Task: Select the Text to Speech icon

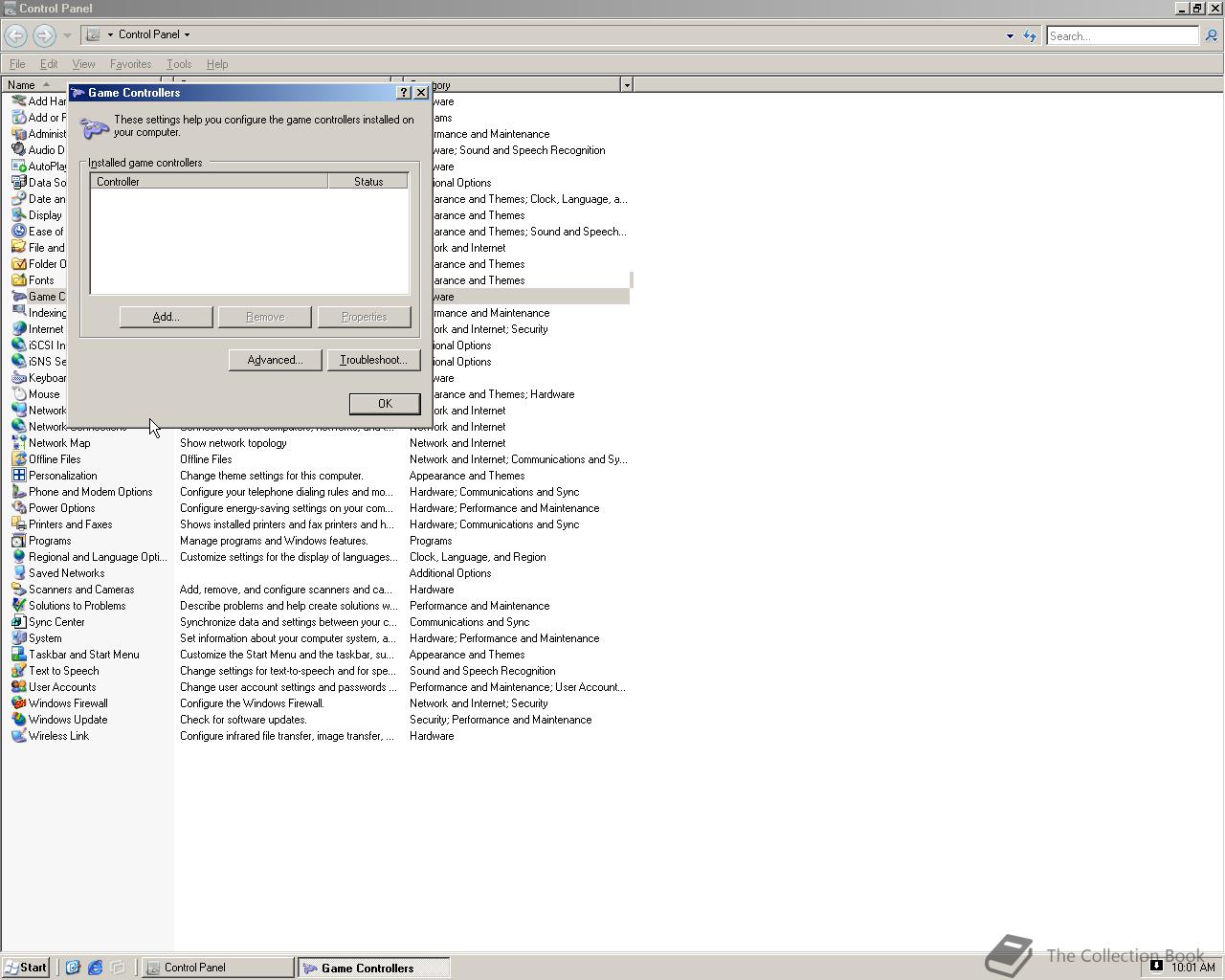Action: point(18,671)
